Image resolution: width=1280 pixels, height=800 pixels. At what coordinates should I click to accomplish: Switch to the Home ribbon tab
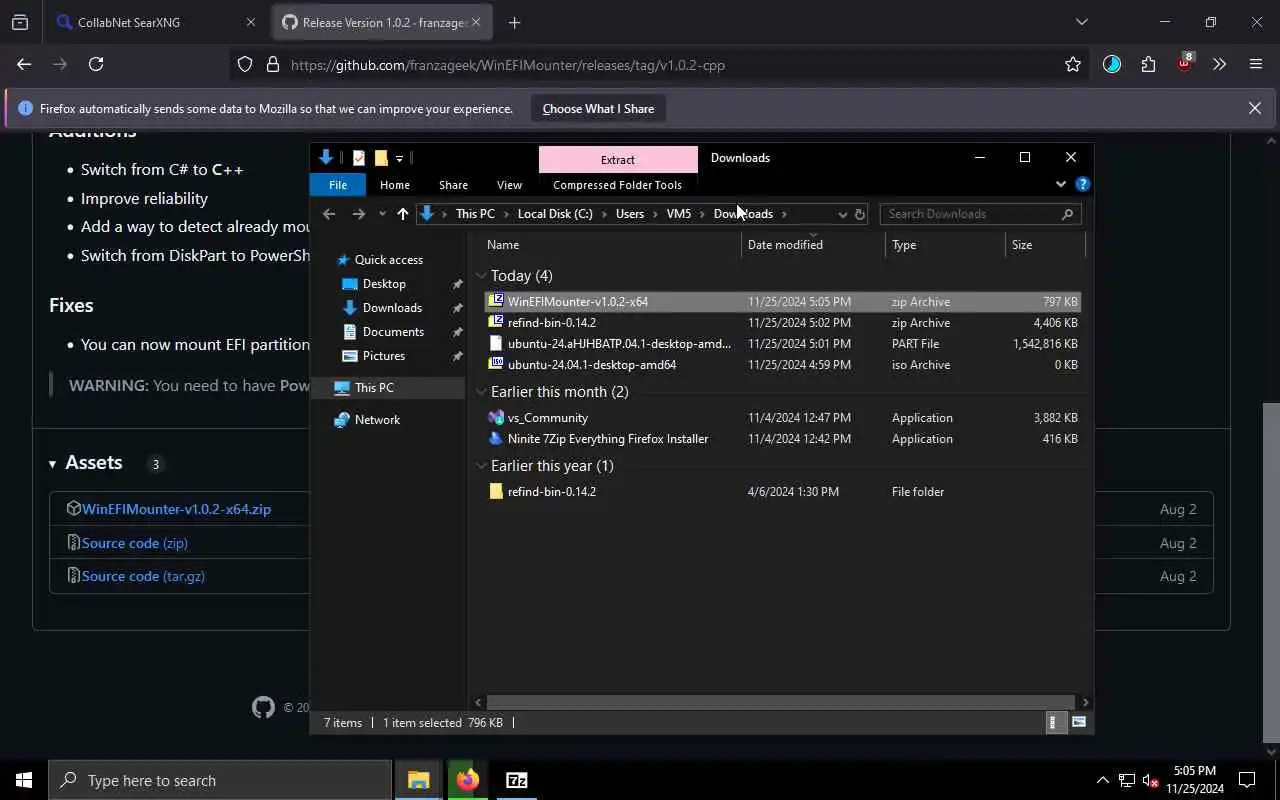coord(394,185)
